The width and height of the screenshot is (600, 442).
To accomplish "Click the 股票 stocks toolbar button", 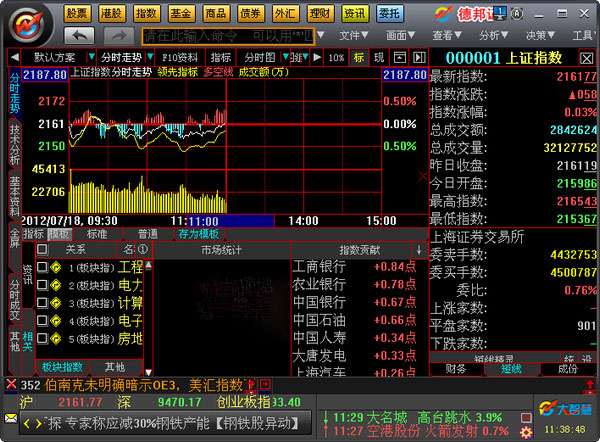I will (76, 13).
